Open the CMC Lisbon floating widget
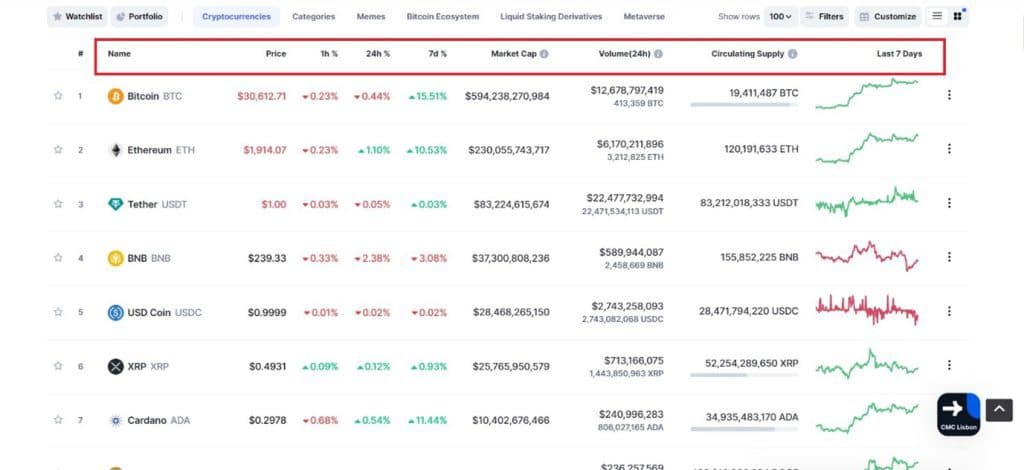This screenshot has height=470, width=1024. point(958,414)
